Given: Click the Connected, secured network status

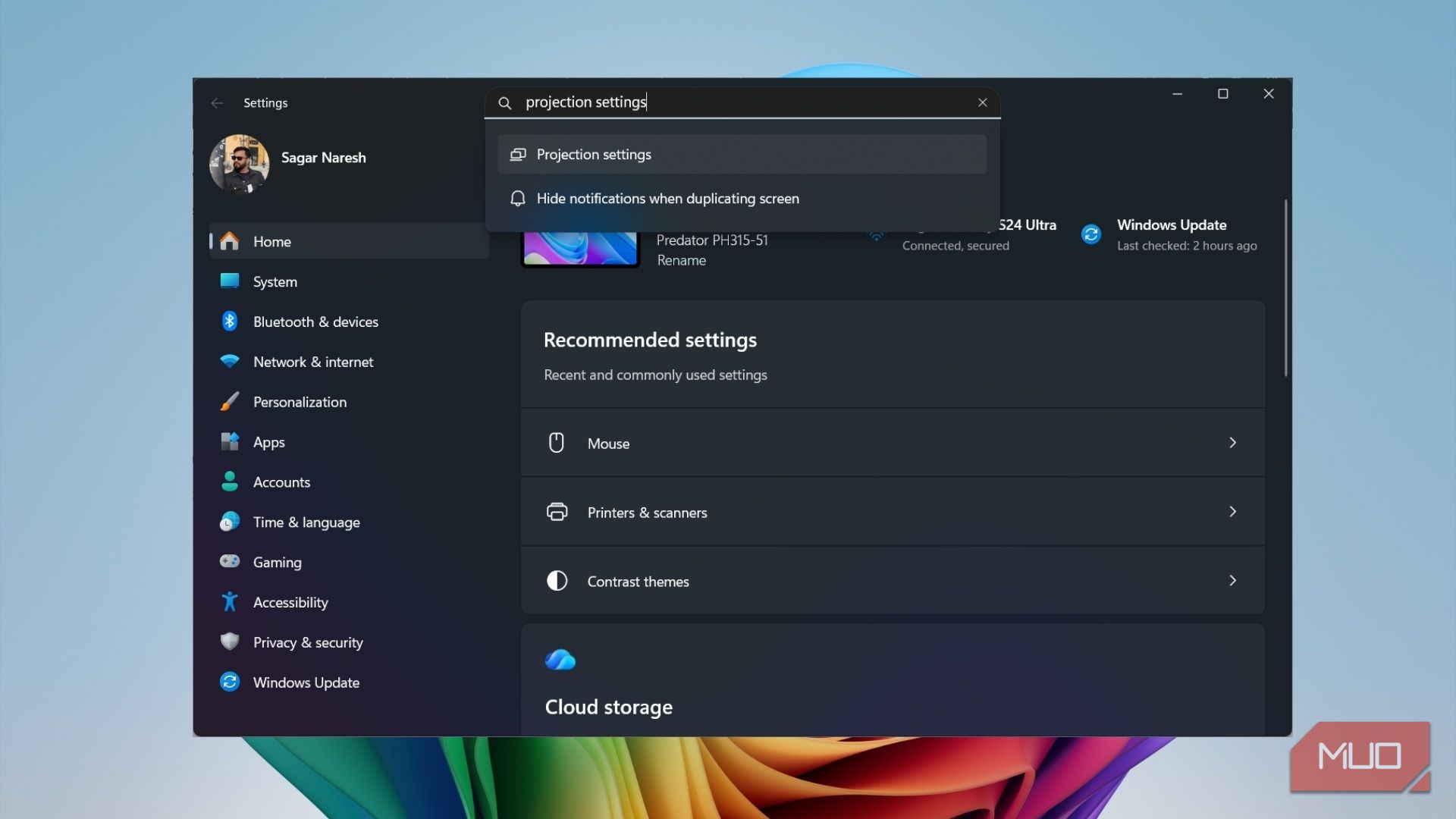Looking at the screenshot, I should (955, 246).
